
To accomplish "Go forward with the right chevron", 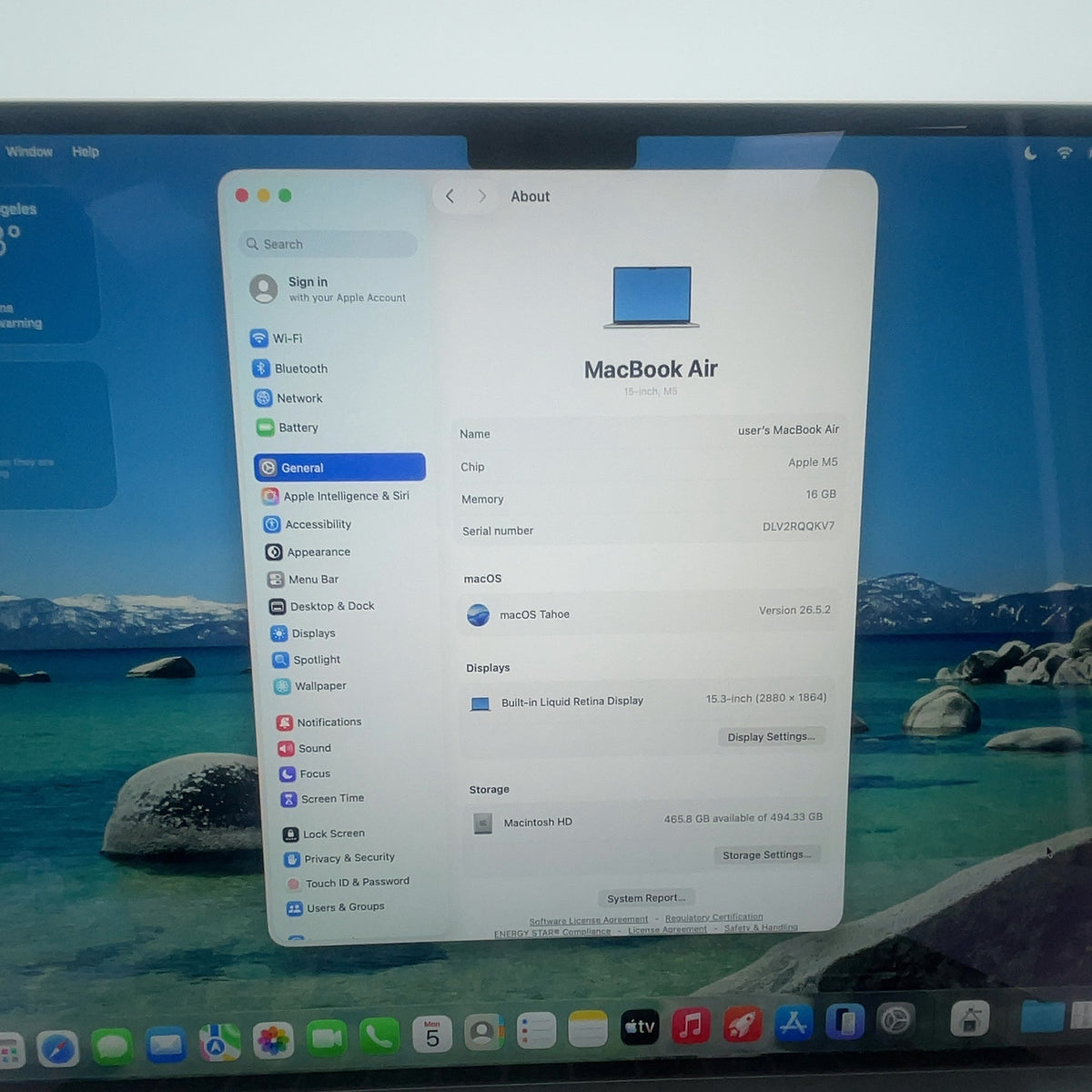I will point(482,196).
